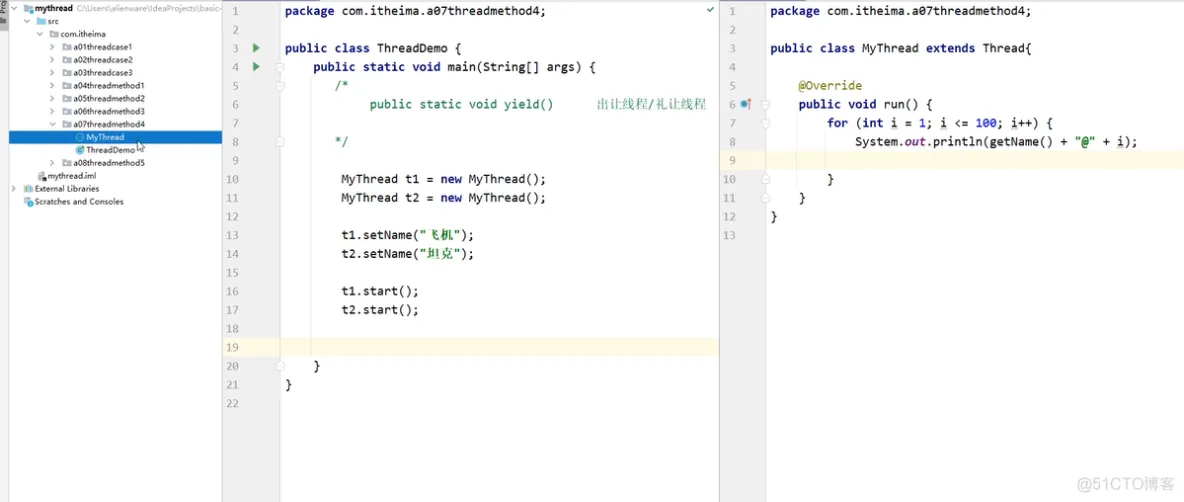Run main method via line 4 gutter arrow
This screenshot has width=1184, height=502.
[x=256, y=67]
